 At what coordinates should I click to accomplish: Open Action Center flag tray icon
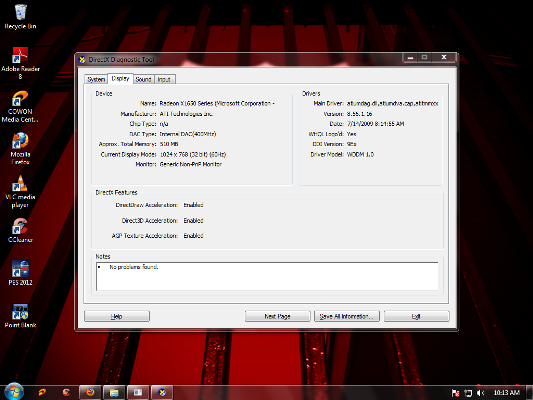[455, 393]
